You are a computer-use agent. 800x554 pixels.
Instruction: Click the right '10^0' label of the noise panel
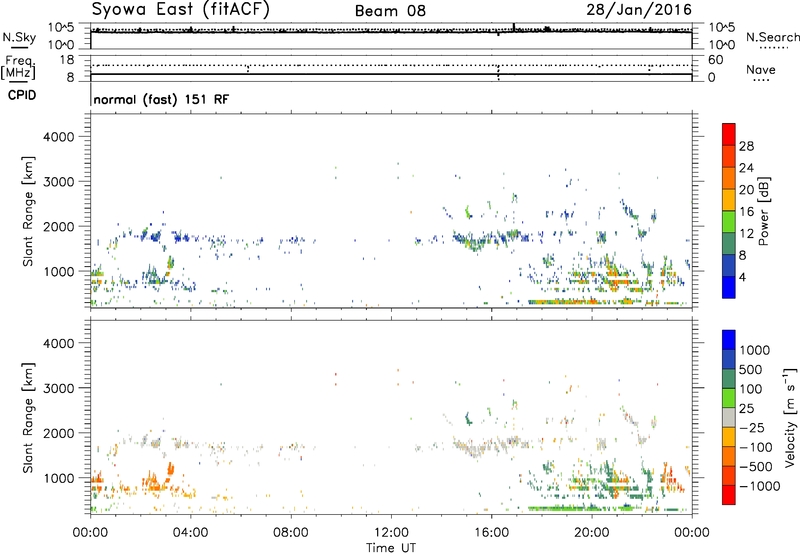coord(722,45)
